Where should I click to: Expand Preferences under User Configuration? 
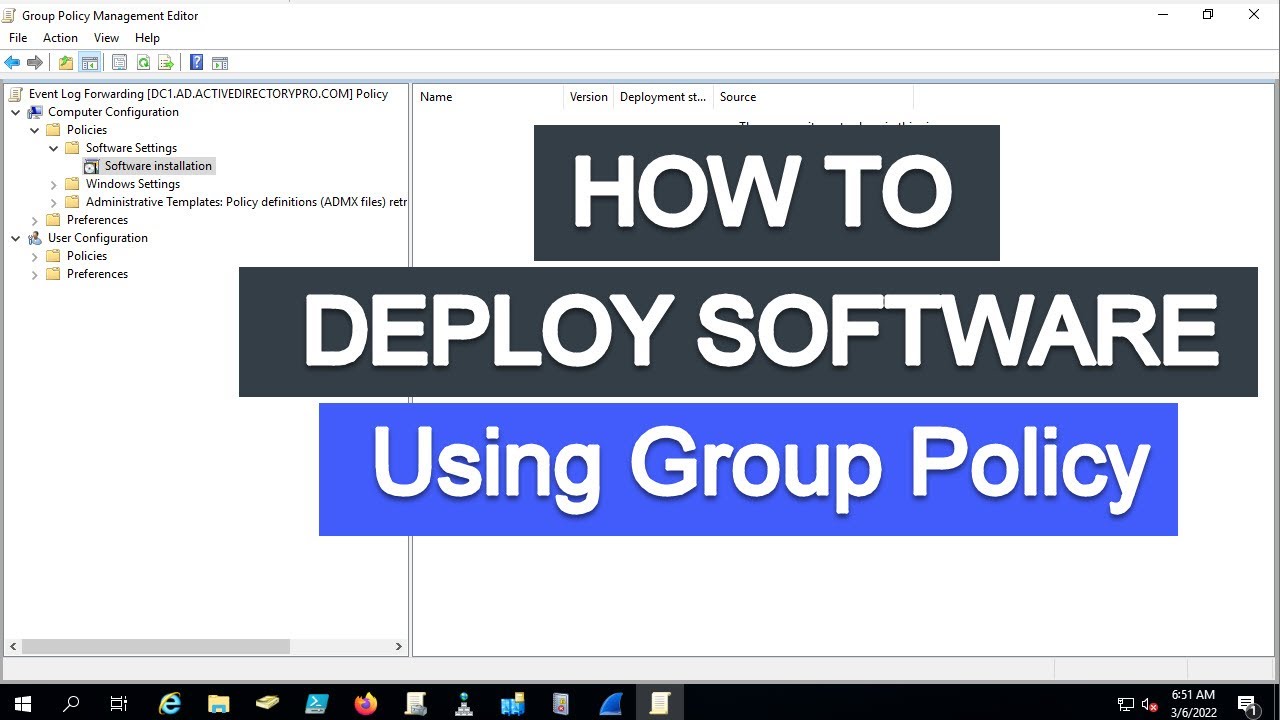[35, 274]
